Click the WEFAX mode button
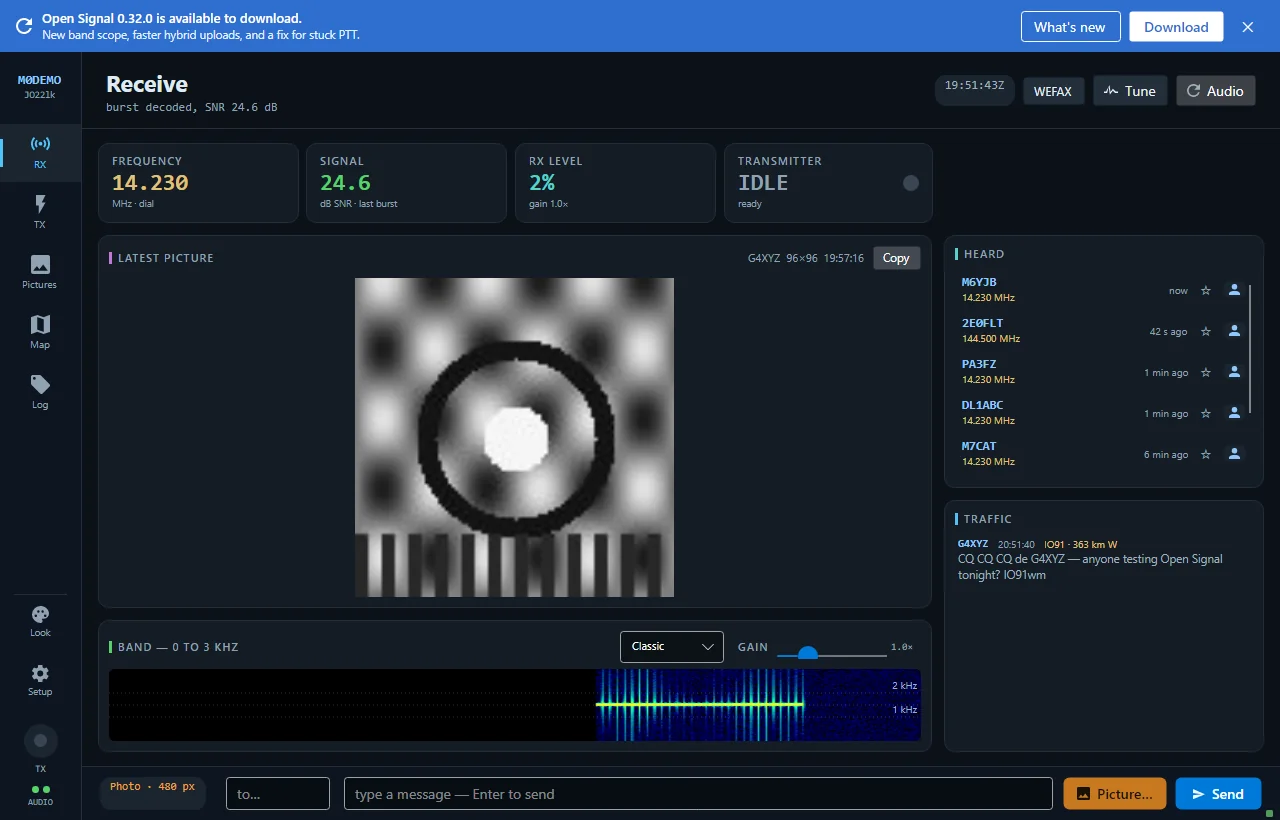This screenshot has height=820, width=1280. [1053, 91]
